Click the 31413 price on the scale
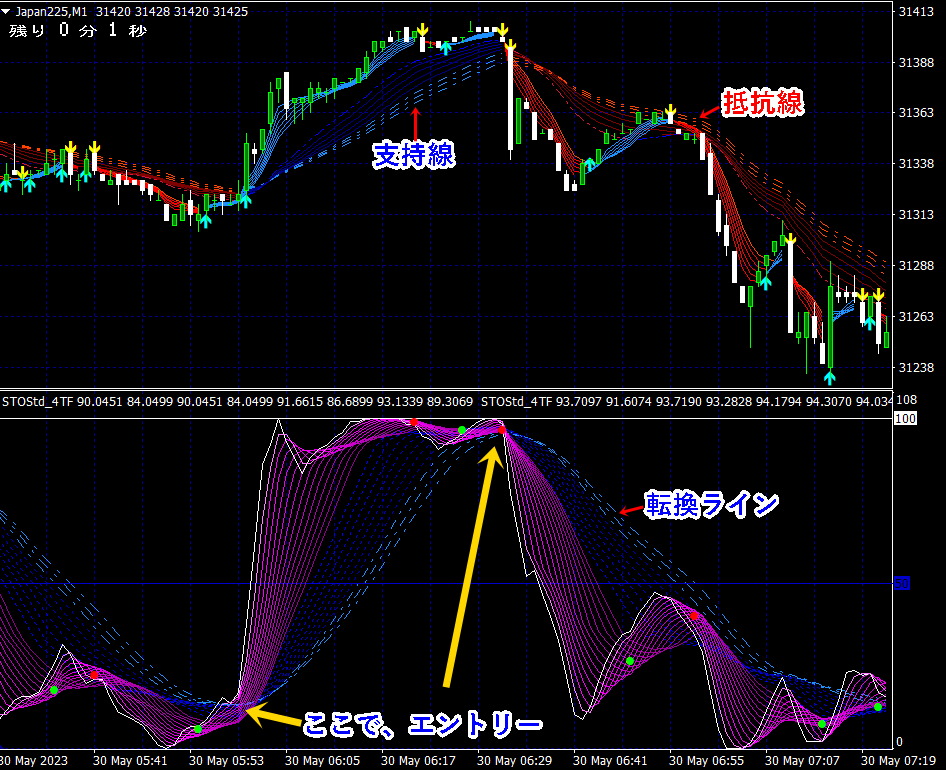This screenshot has width=946, height=770. click(x=916, y=12)
